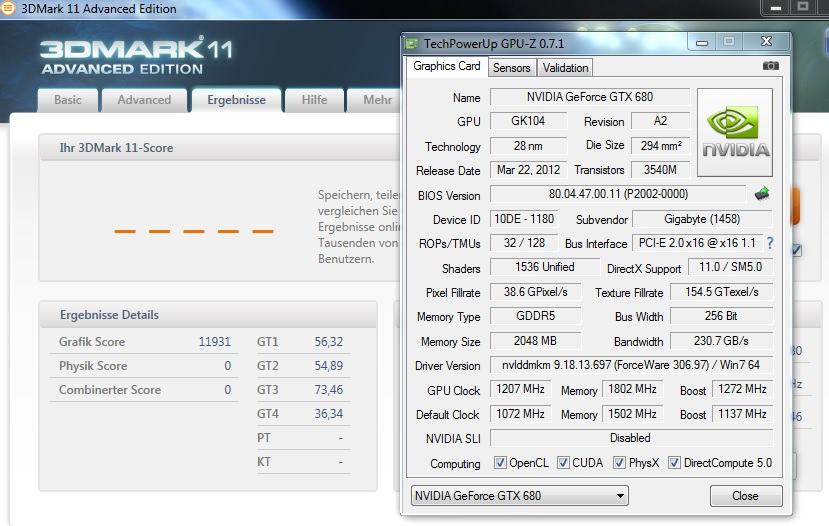
Task: Open the Hilfe tab in 3DMark
Action: 314,100
